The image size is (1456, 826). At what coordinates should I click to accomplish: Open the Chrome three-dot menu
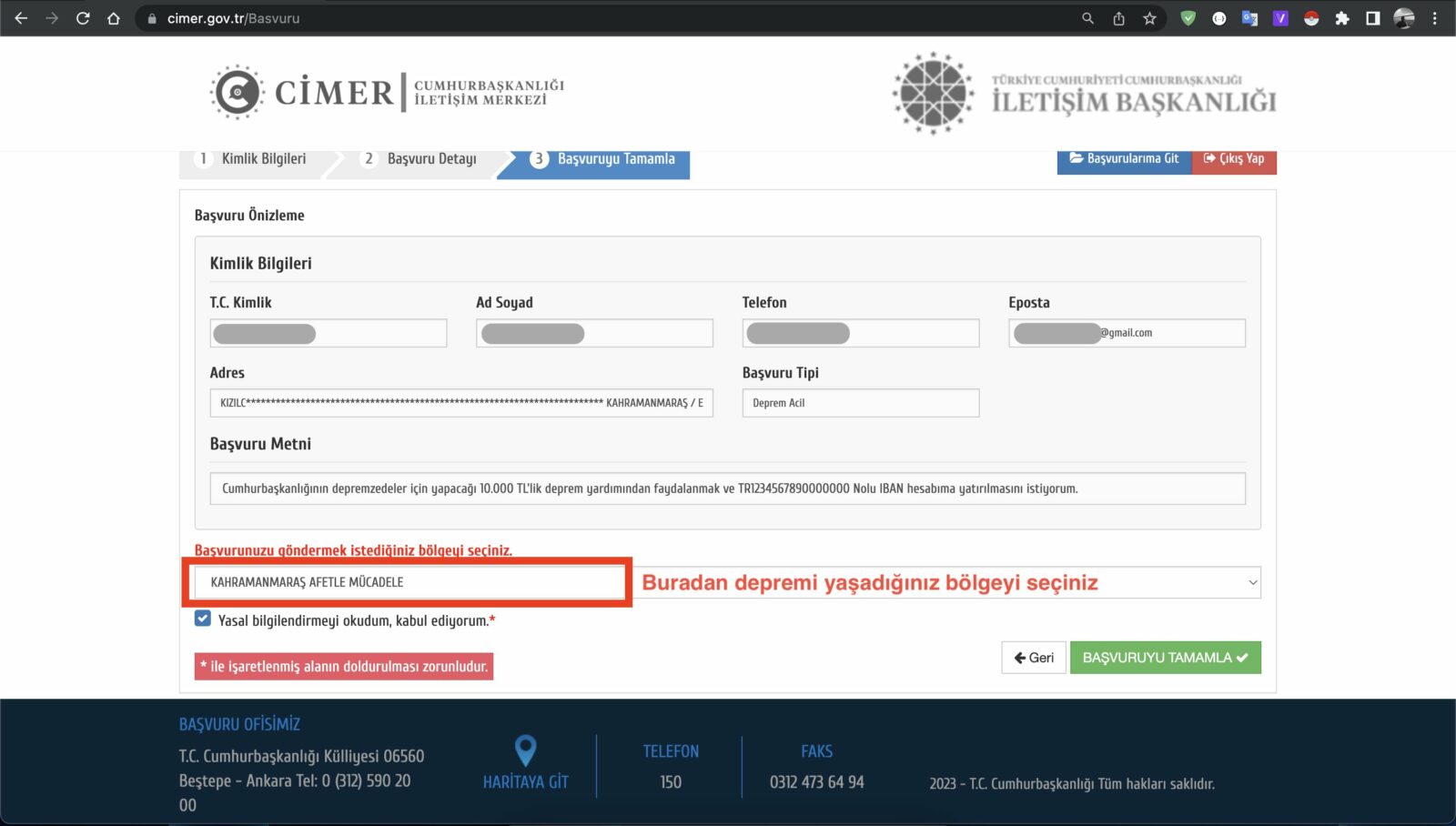1435,18
